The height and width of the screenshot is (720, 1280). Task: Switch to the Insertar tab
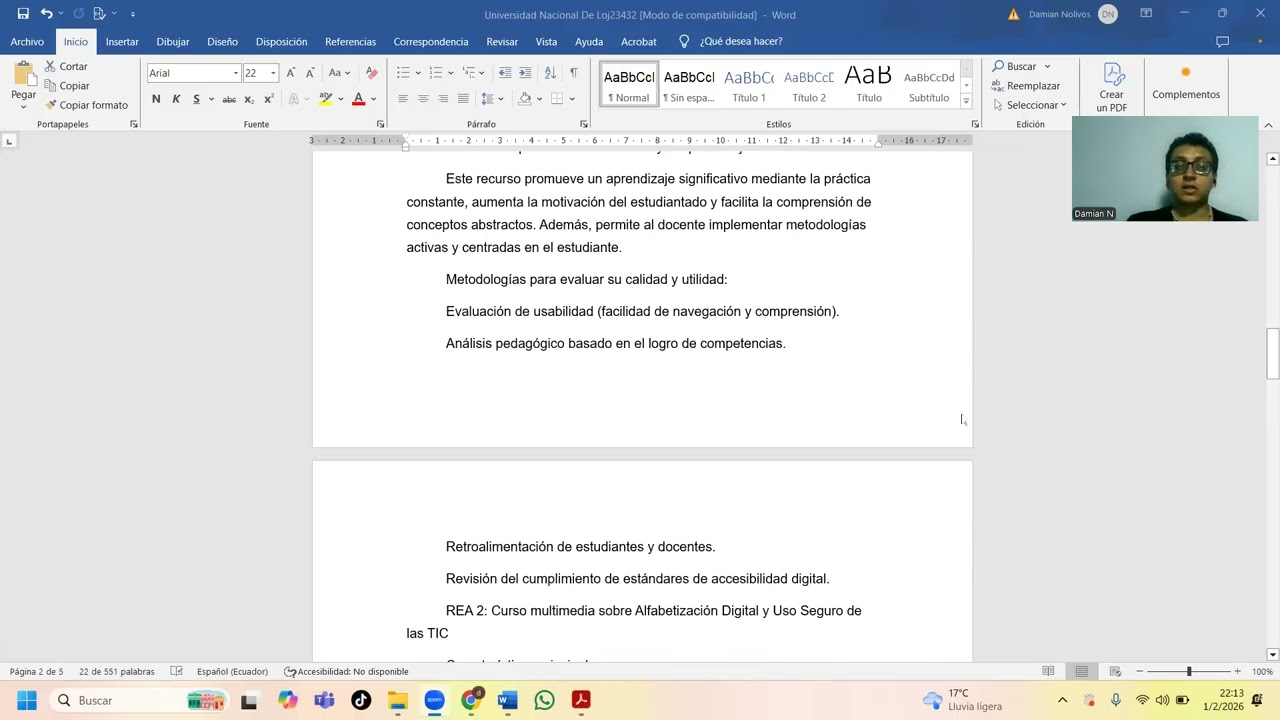[x=122, y=42]
